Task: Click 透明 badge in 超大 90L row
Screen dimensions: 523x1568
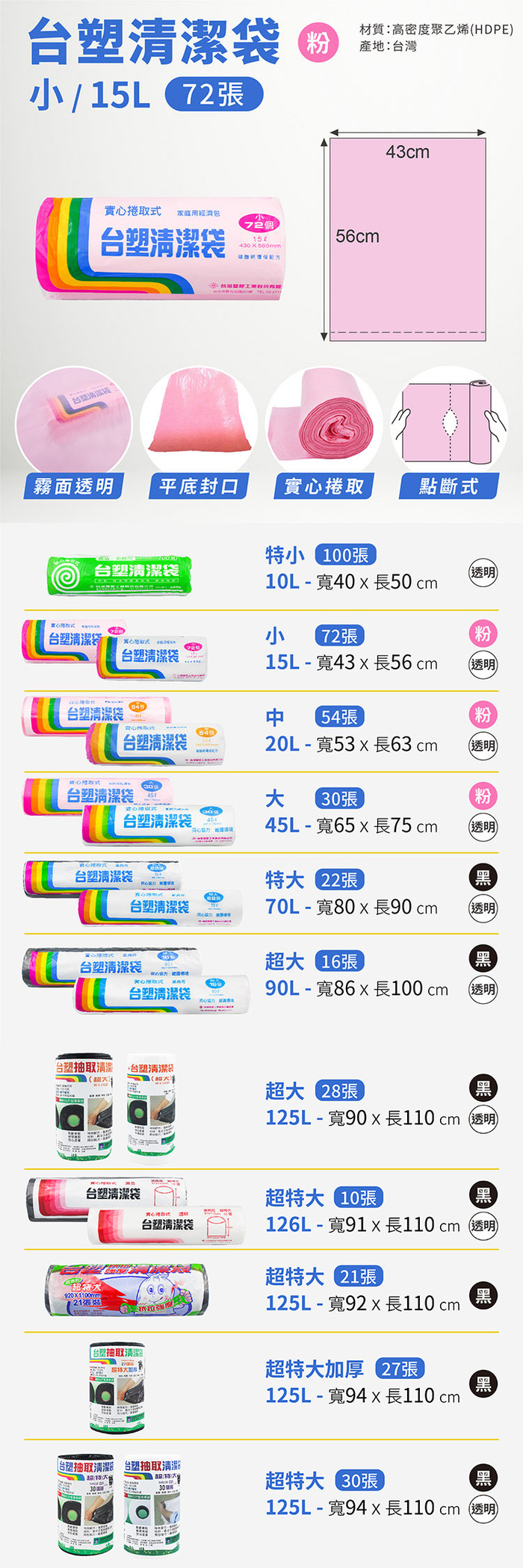Action: (483, 990)
